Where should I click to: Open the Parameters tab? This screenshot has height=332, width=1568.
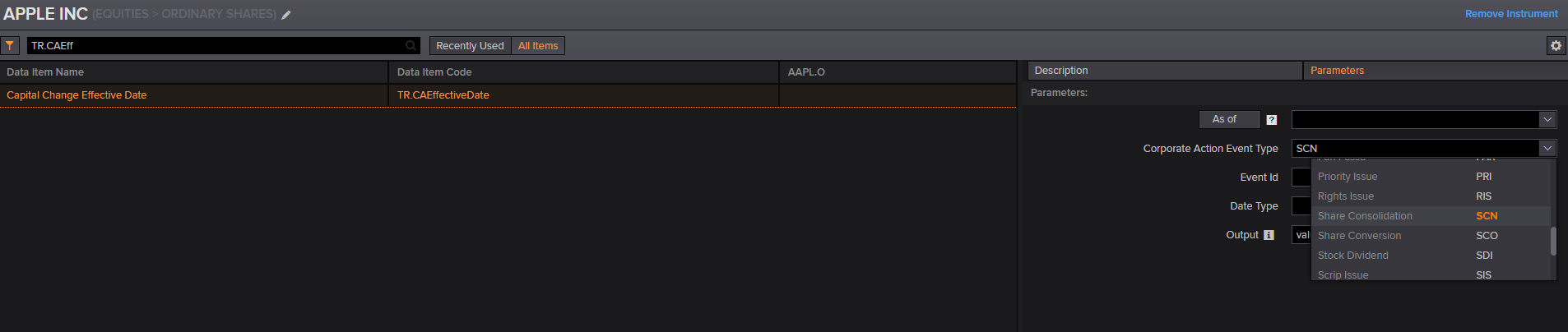(1435, 71)
